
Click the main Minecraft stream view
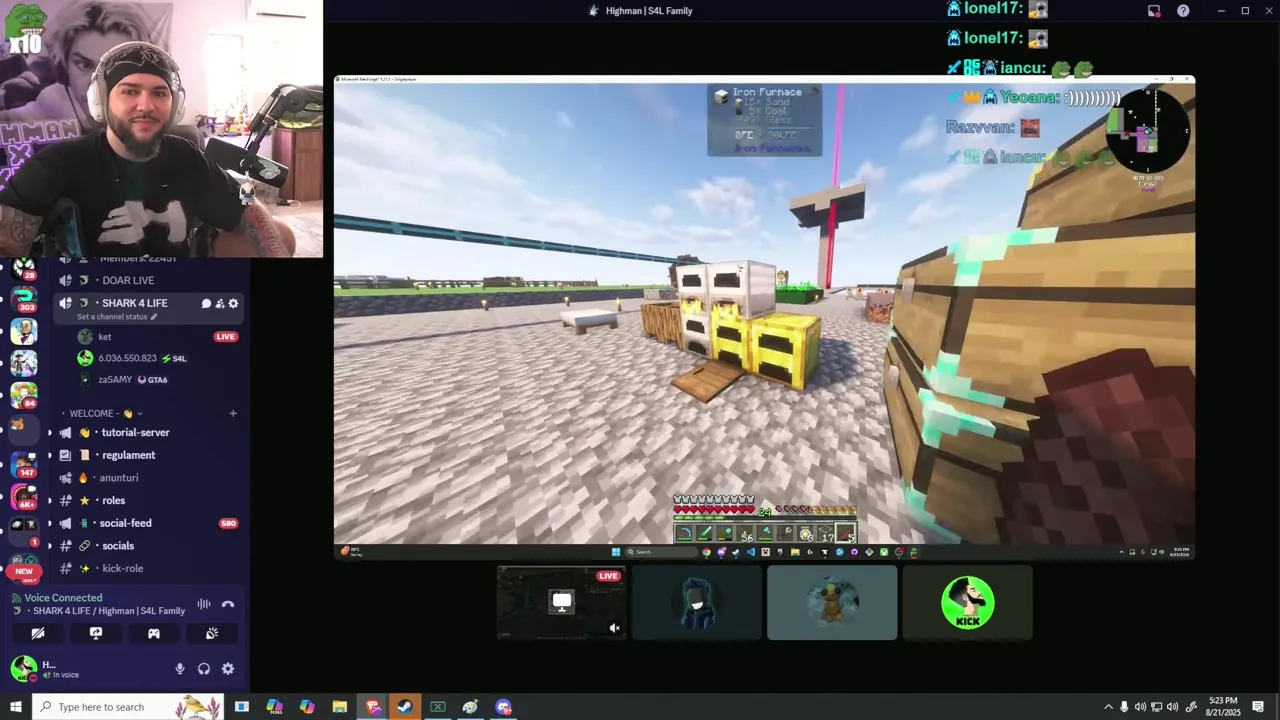(764, 316)
